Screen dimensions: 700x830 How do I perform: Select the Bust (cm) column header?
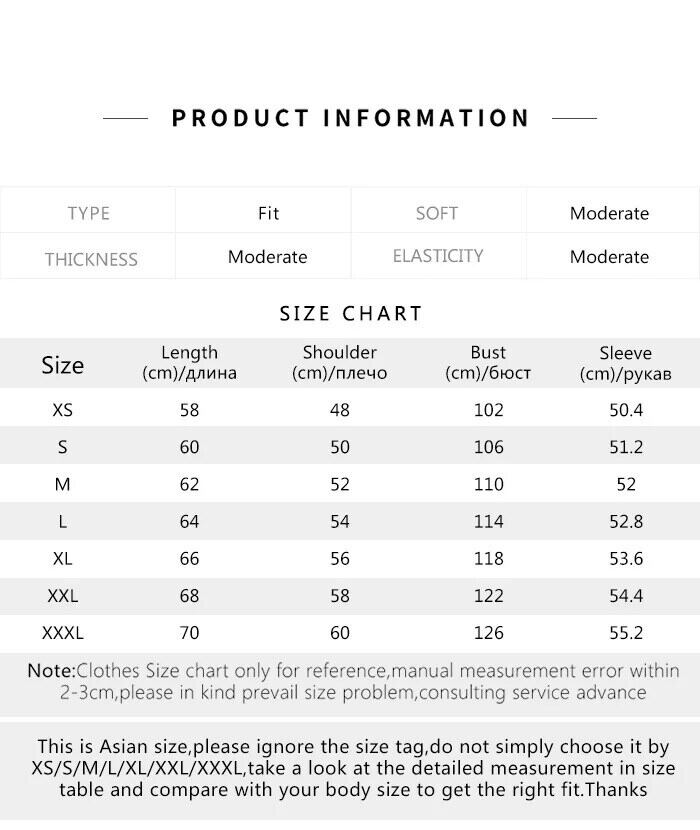coord(488,363)
